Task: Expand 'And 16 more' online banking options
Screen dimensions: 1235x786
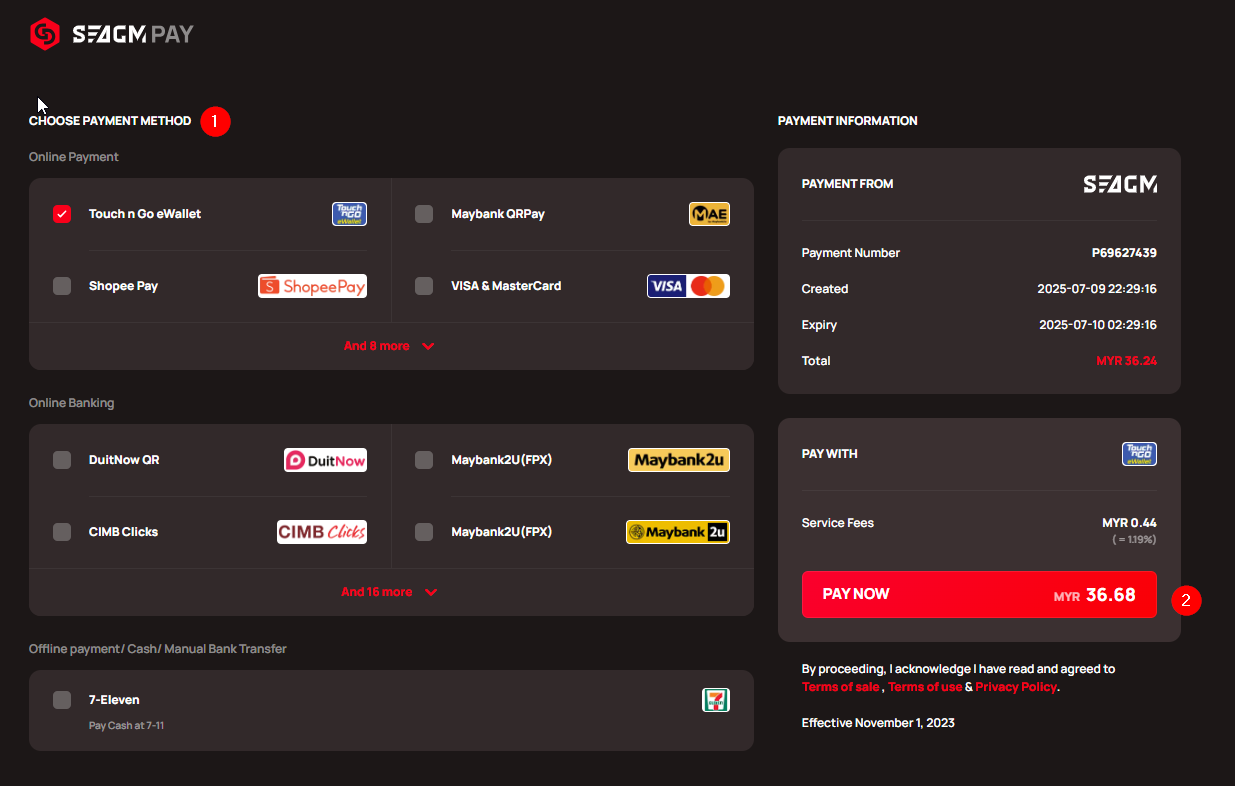Action: [389, 592]
